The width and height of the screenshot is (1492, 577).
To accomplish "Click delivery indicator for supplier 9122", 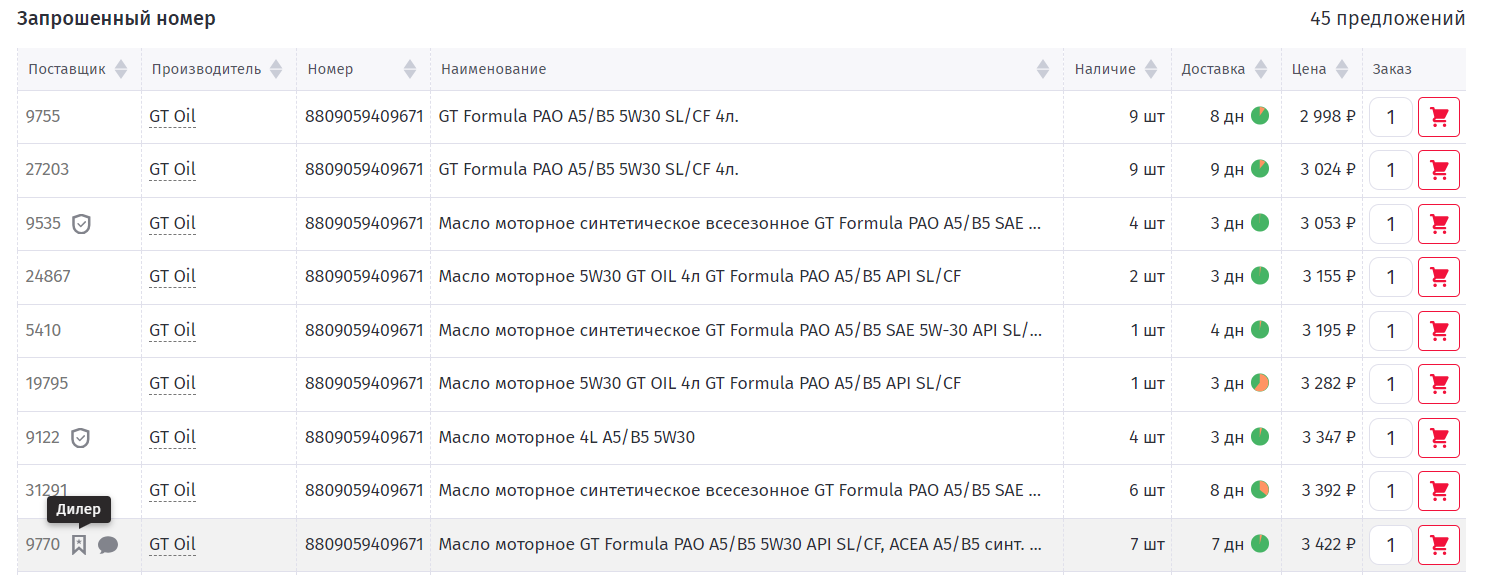I will 1260,437.
